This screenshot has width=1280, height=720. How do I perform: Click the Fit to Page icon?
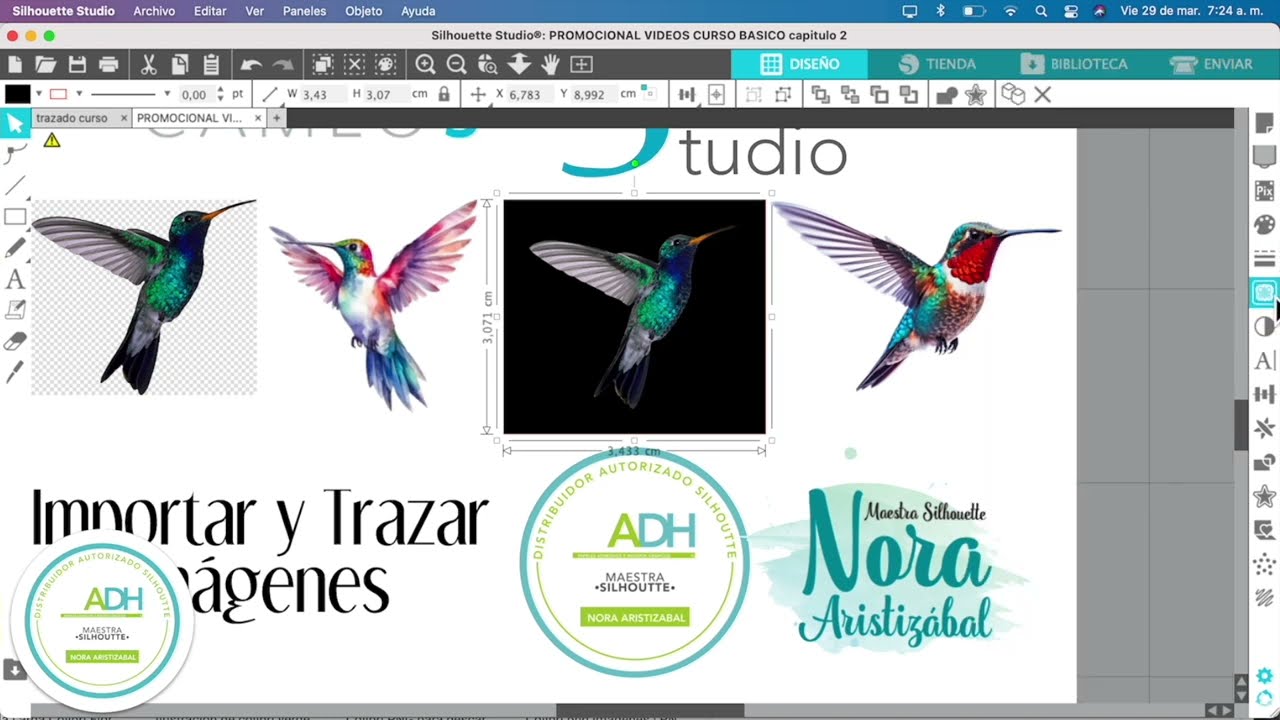tap(581, 64)
